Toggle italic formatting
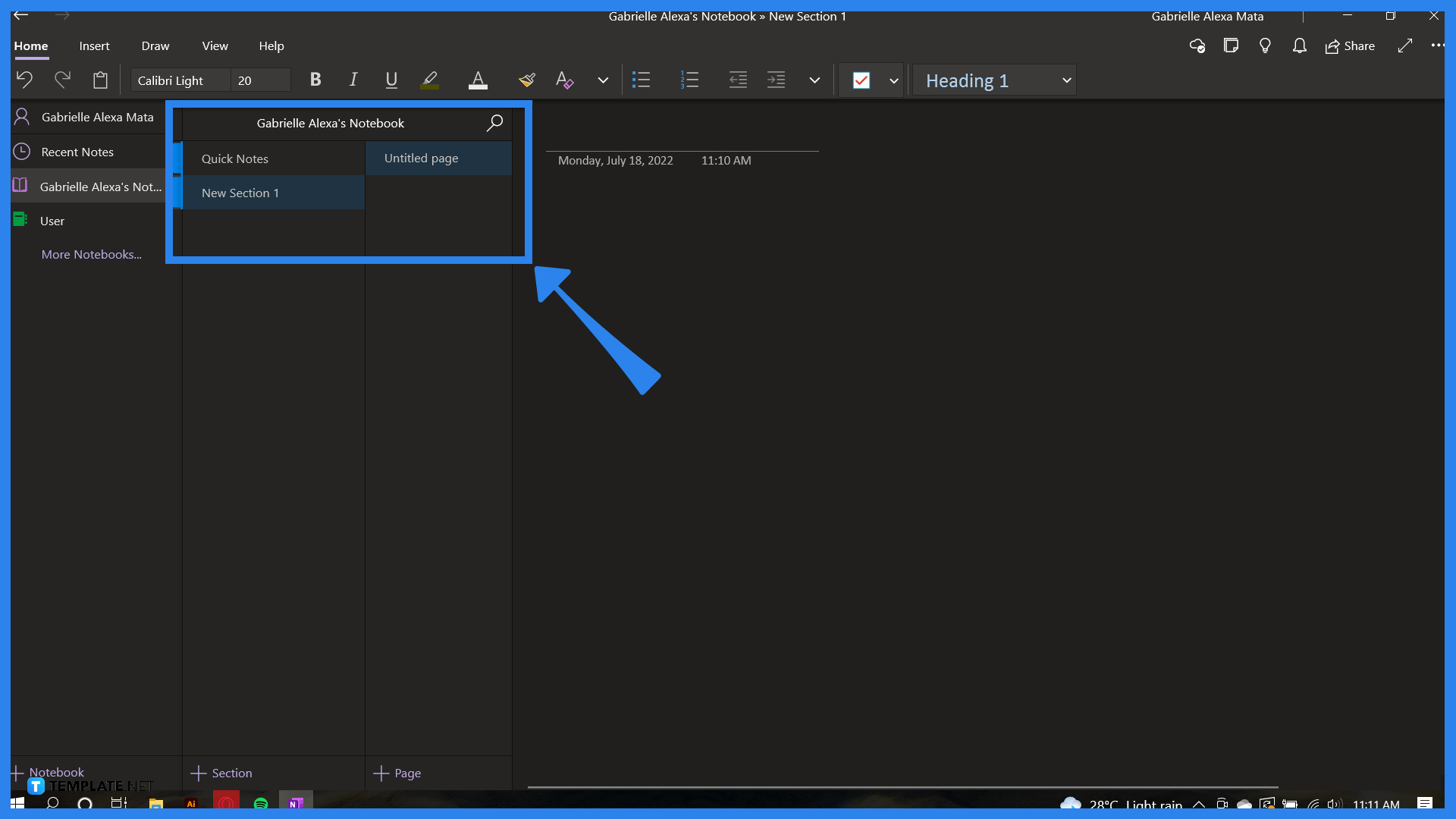 point(353,79)
